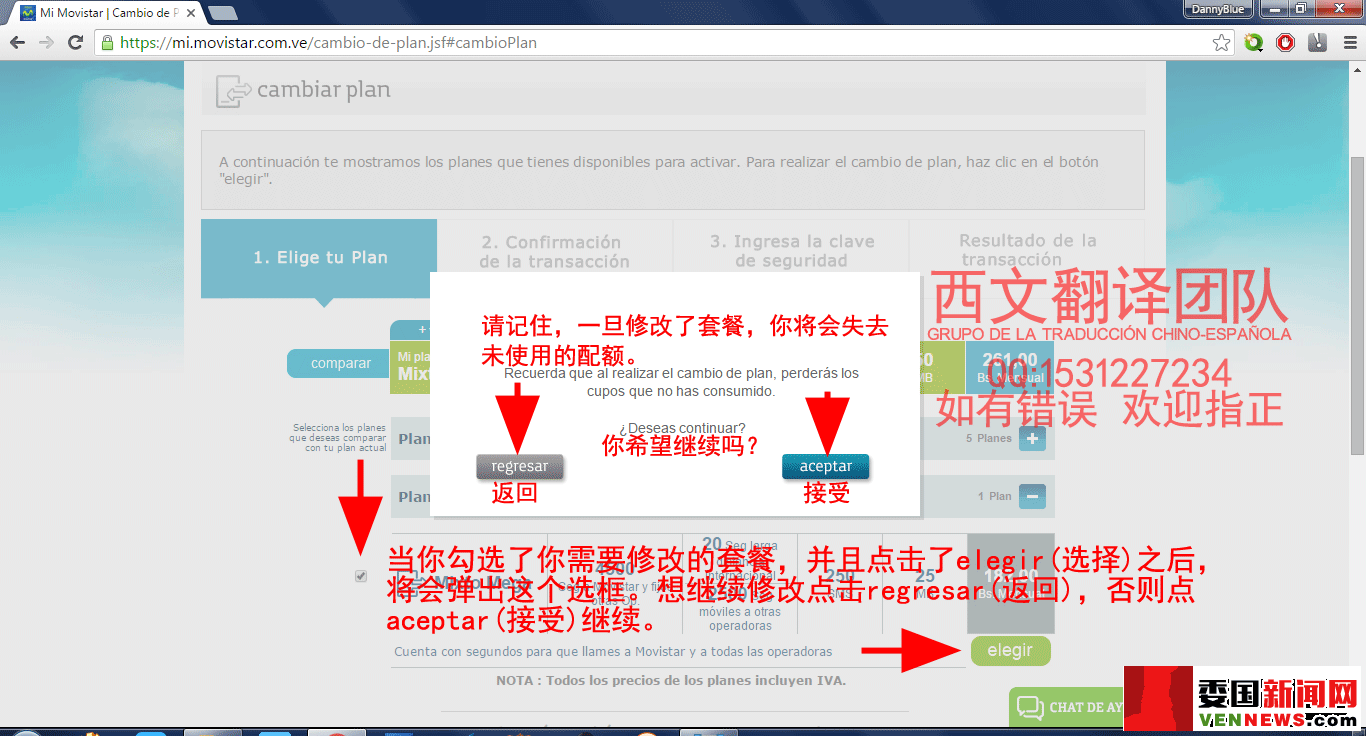Reload the Movistar page

tap(75, 43)
